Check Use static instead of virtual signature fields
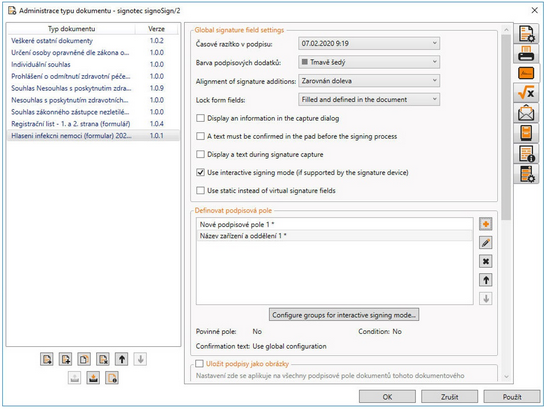This screenshot has height=409, width=547. [x=200, y=191]
